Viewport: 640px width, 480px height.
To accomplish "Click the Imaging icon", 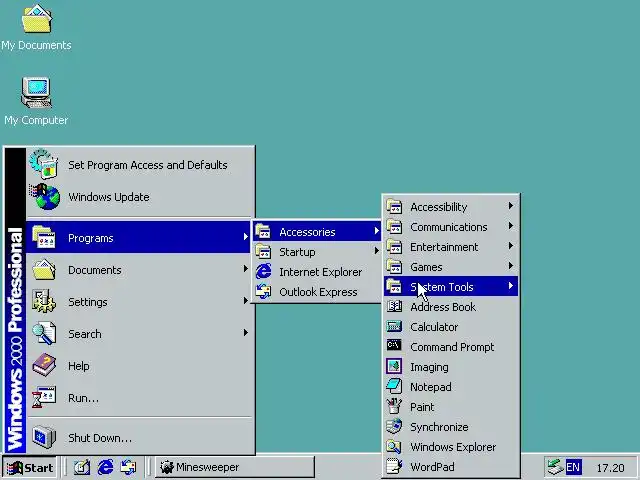I will click(x=394, y=366).
